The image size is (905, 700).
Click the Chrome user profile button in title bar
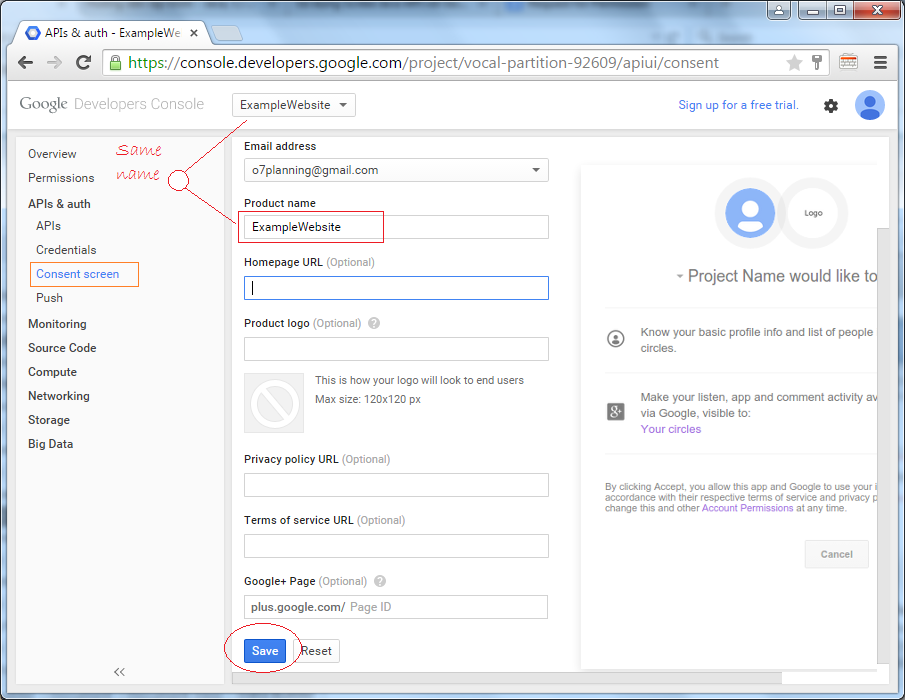point(779,10)
